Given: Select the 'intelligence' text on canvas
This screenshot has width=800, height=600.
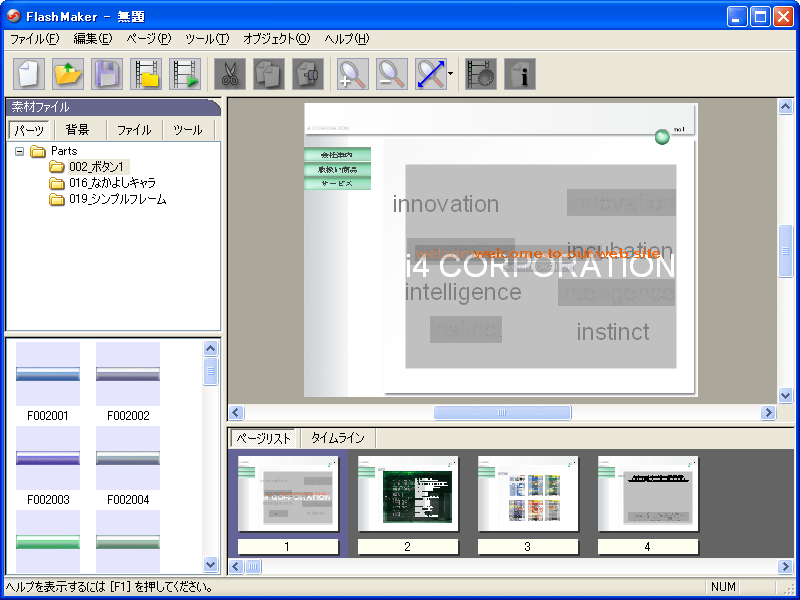Looking at the screenshot, I should tap(463, 292).
